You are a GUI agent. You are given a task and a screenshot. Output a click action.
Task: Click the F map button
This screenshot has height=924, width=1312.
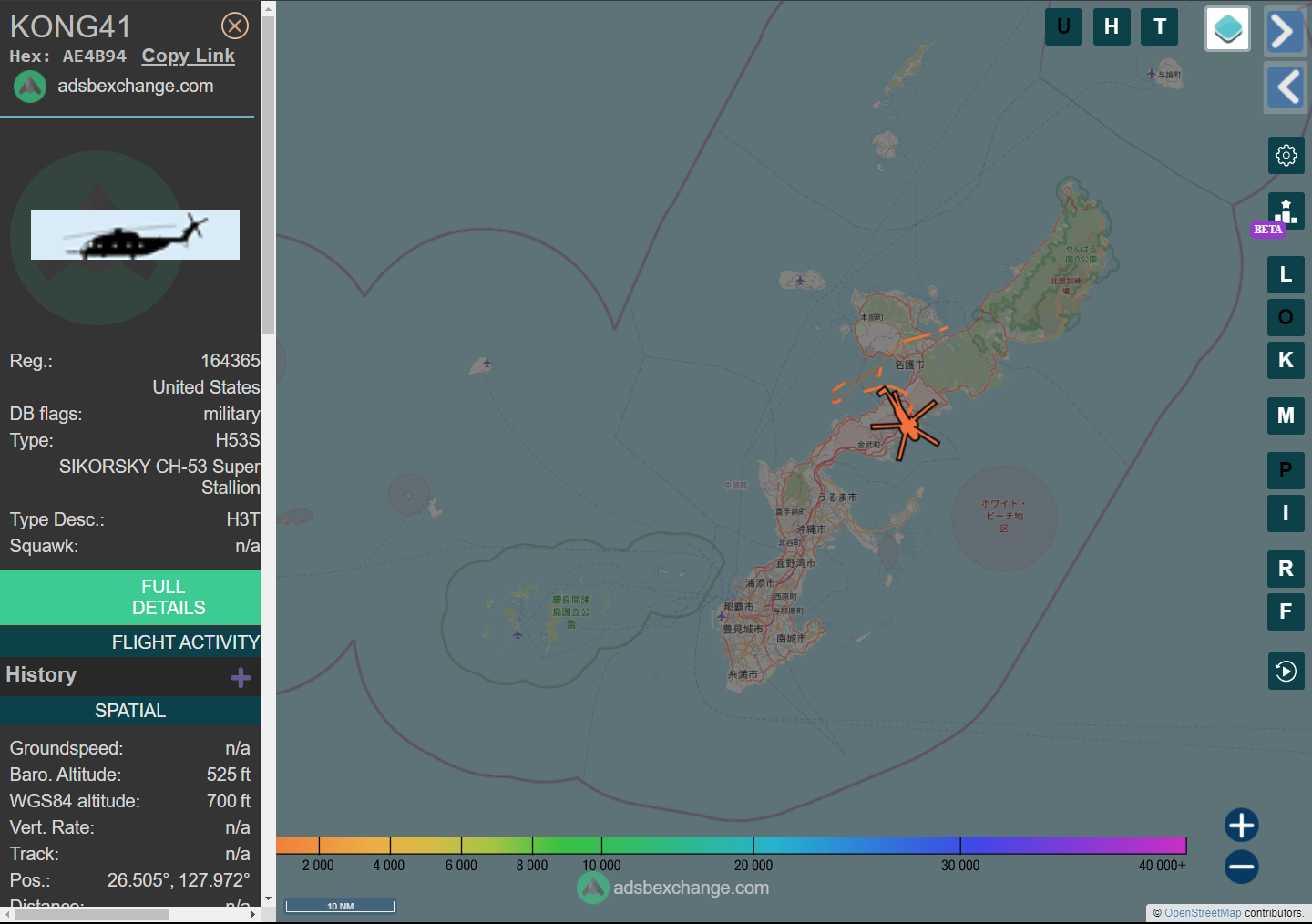(1286, 611)
